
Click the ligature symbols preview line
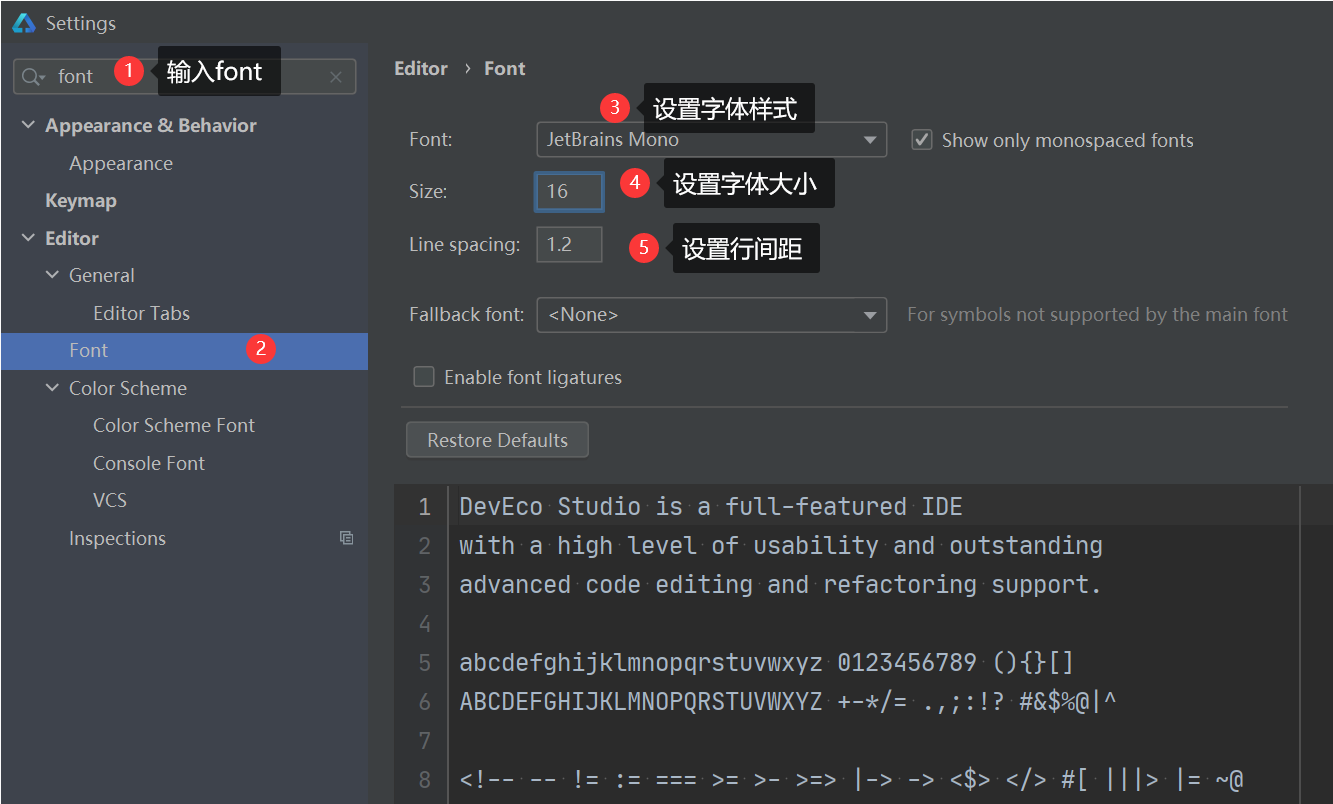coord(851,780)
